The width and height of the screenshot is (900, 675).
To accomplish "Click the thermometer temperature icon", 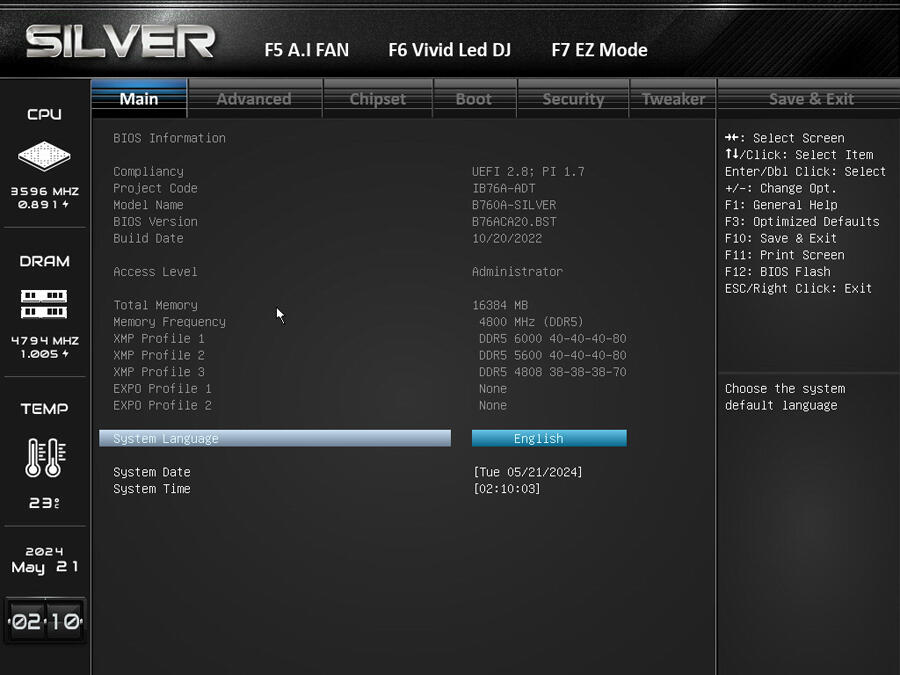I will pyautogui.click(x=45, y=457).
